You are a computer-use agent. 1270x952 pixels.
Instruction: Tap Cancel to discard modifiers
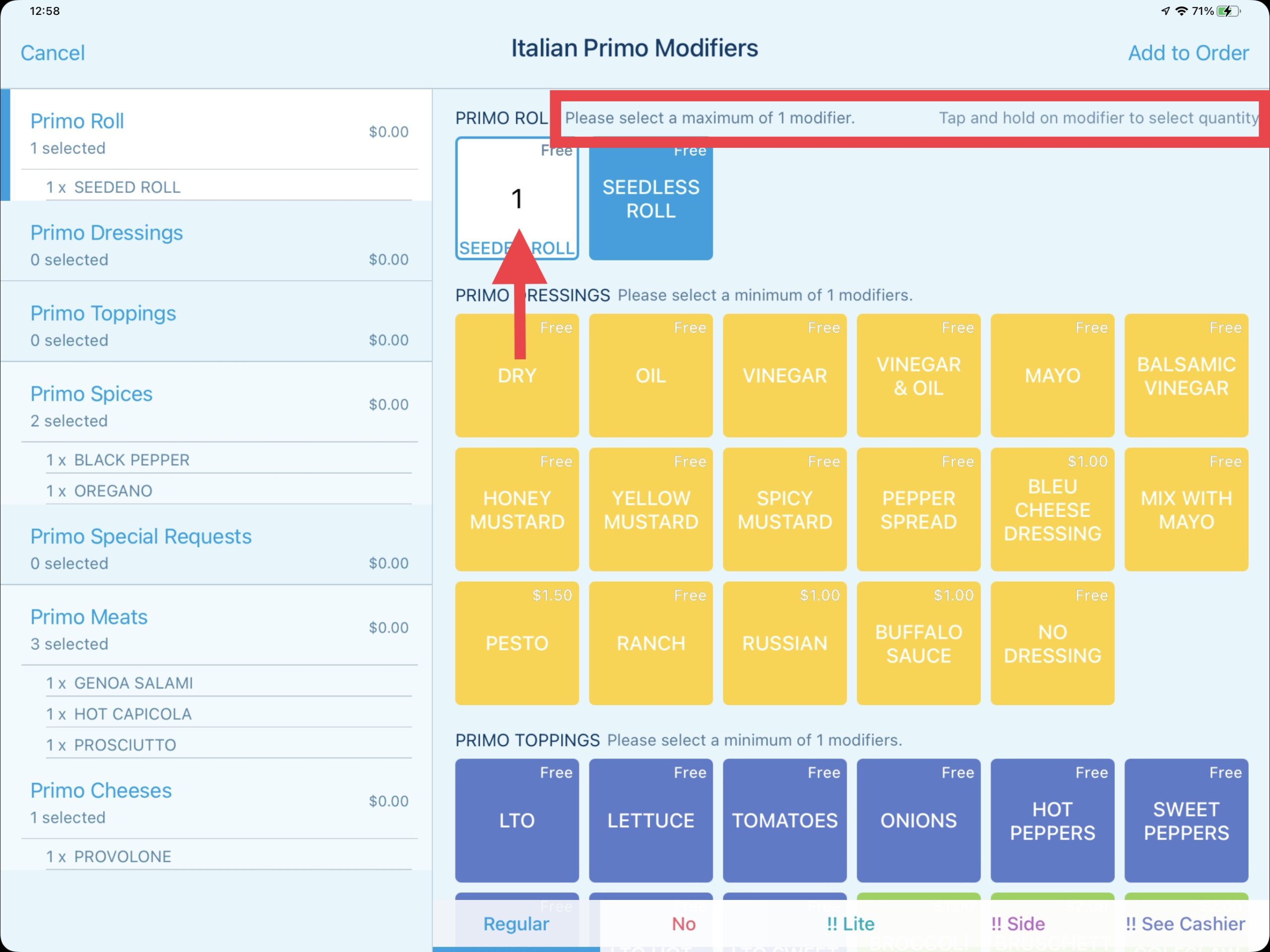coord(53,53)
